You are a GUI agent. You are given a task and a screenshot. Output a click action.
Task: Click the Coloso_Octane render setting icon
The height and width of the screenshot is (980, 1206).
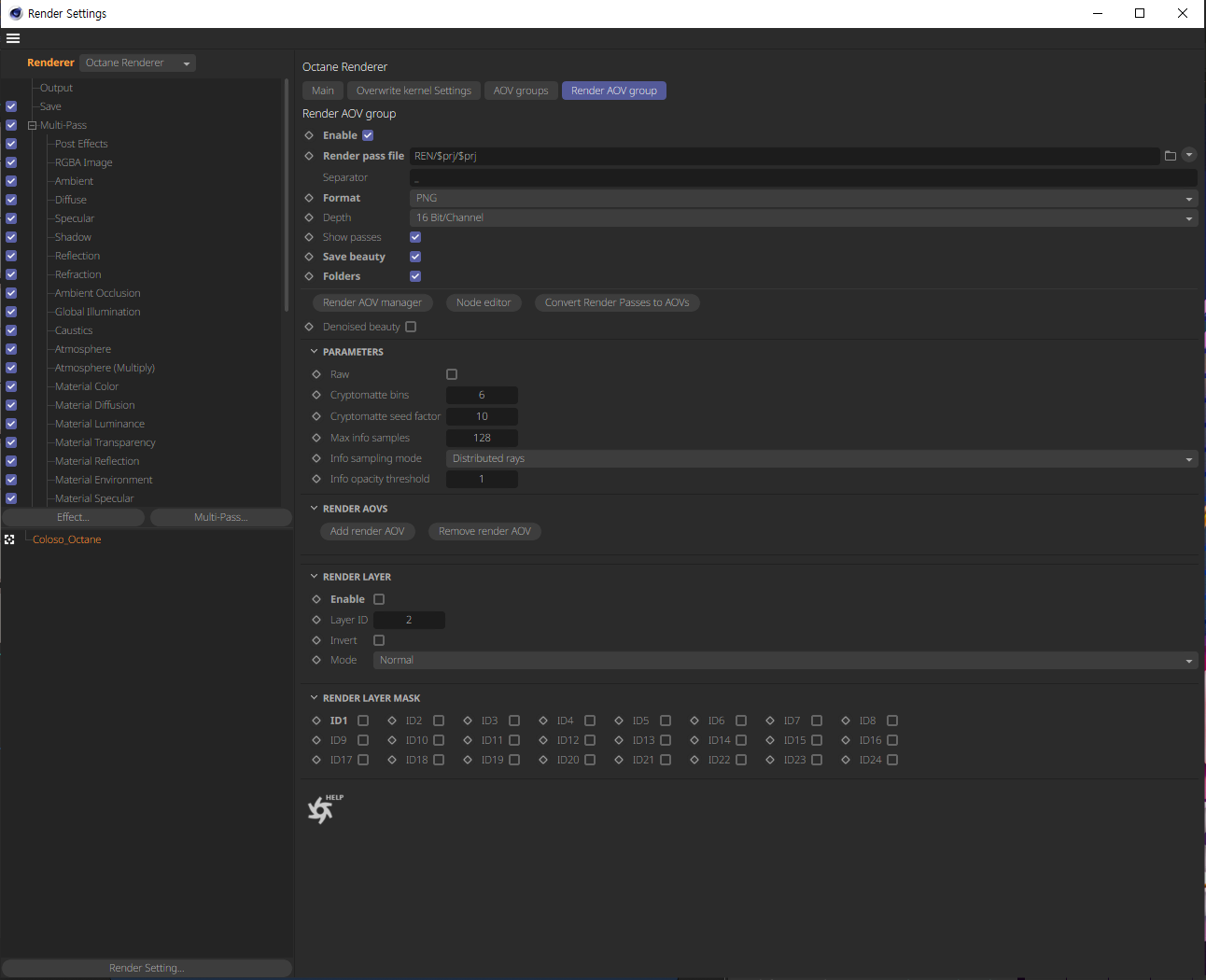[9, 539]
